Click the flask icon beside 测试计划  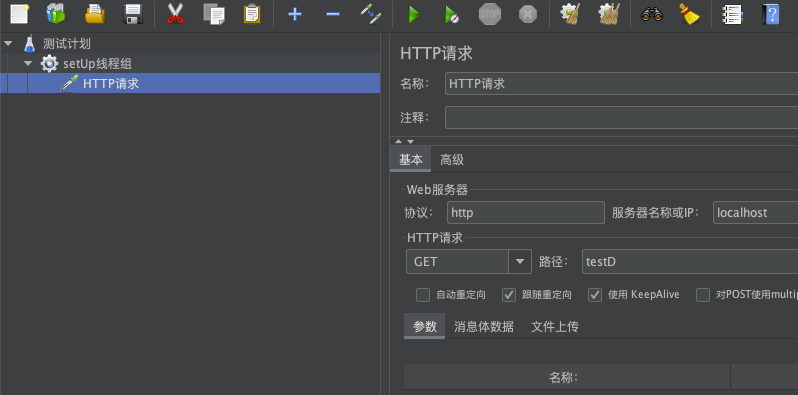coord(30,44)
